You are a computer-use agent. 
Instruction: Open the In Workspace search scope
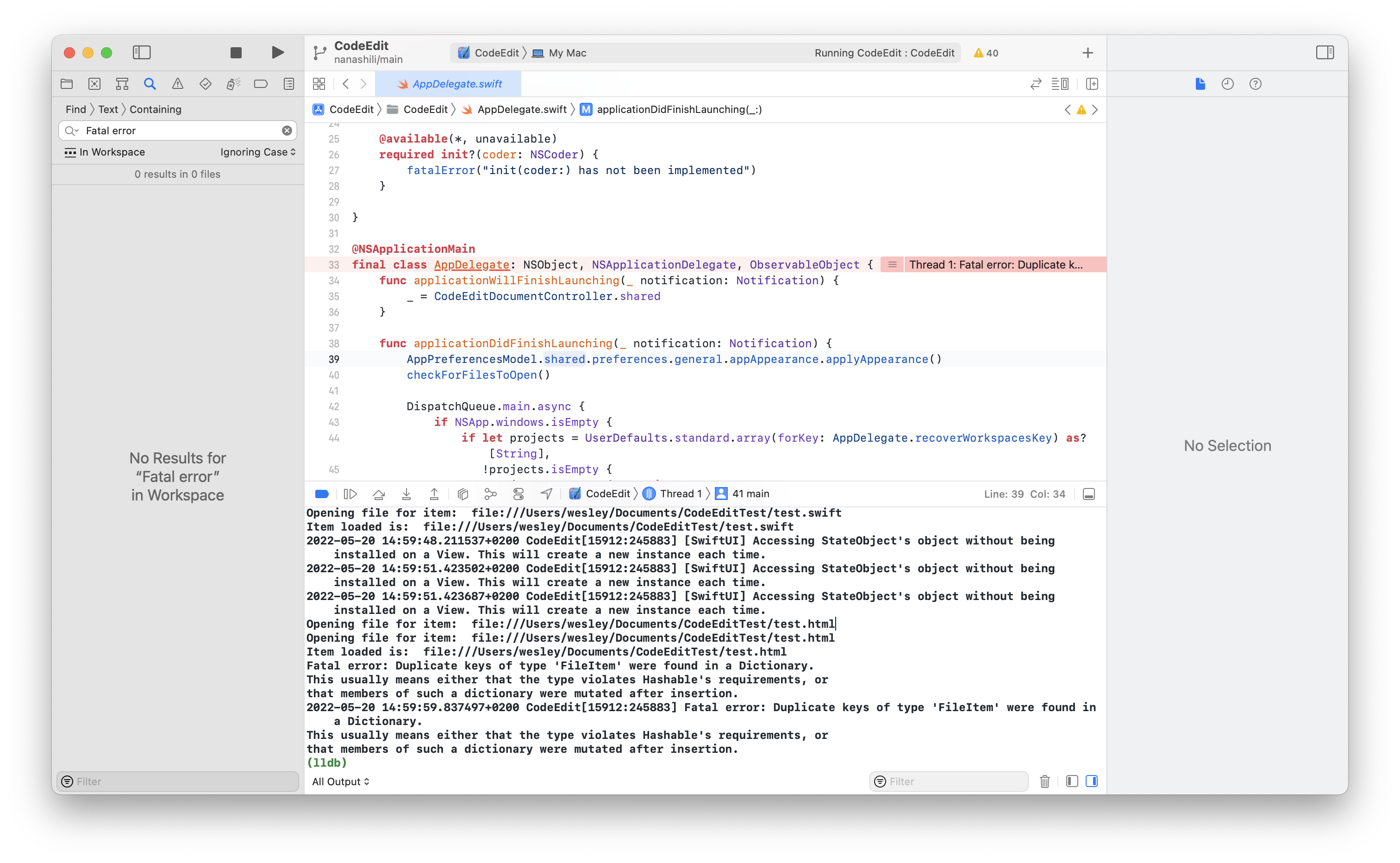coord(105,152)
